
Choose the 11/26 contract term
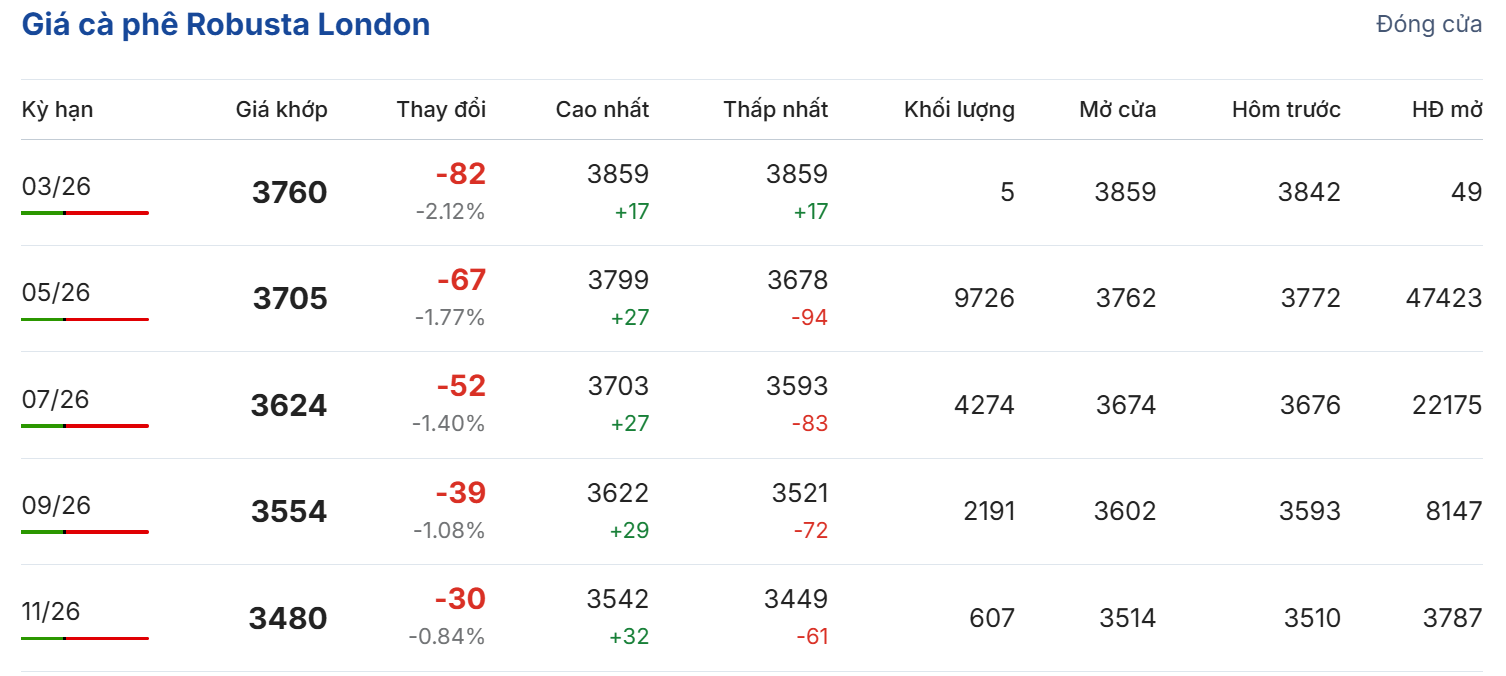pos(51,611)
